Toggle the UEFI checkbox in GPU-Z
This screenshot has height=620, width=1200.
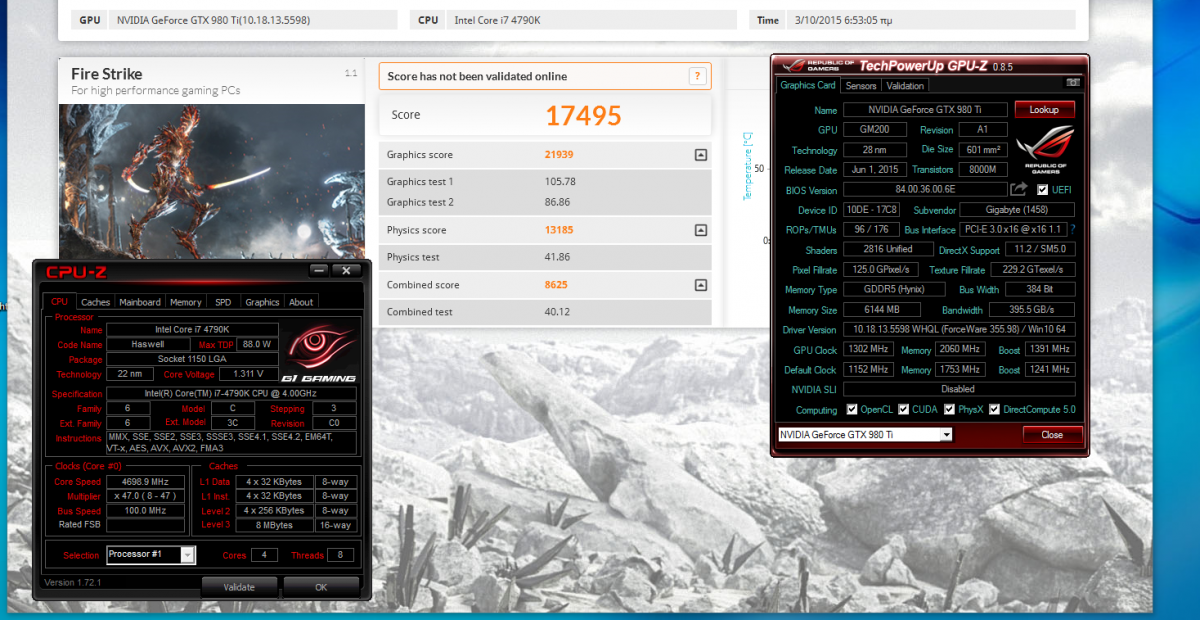coord(1043,190)
